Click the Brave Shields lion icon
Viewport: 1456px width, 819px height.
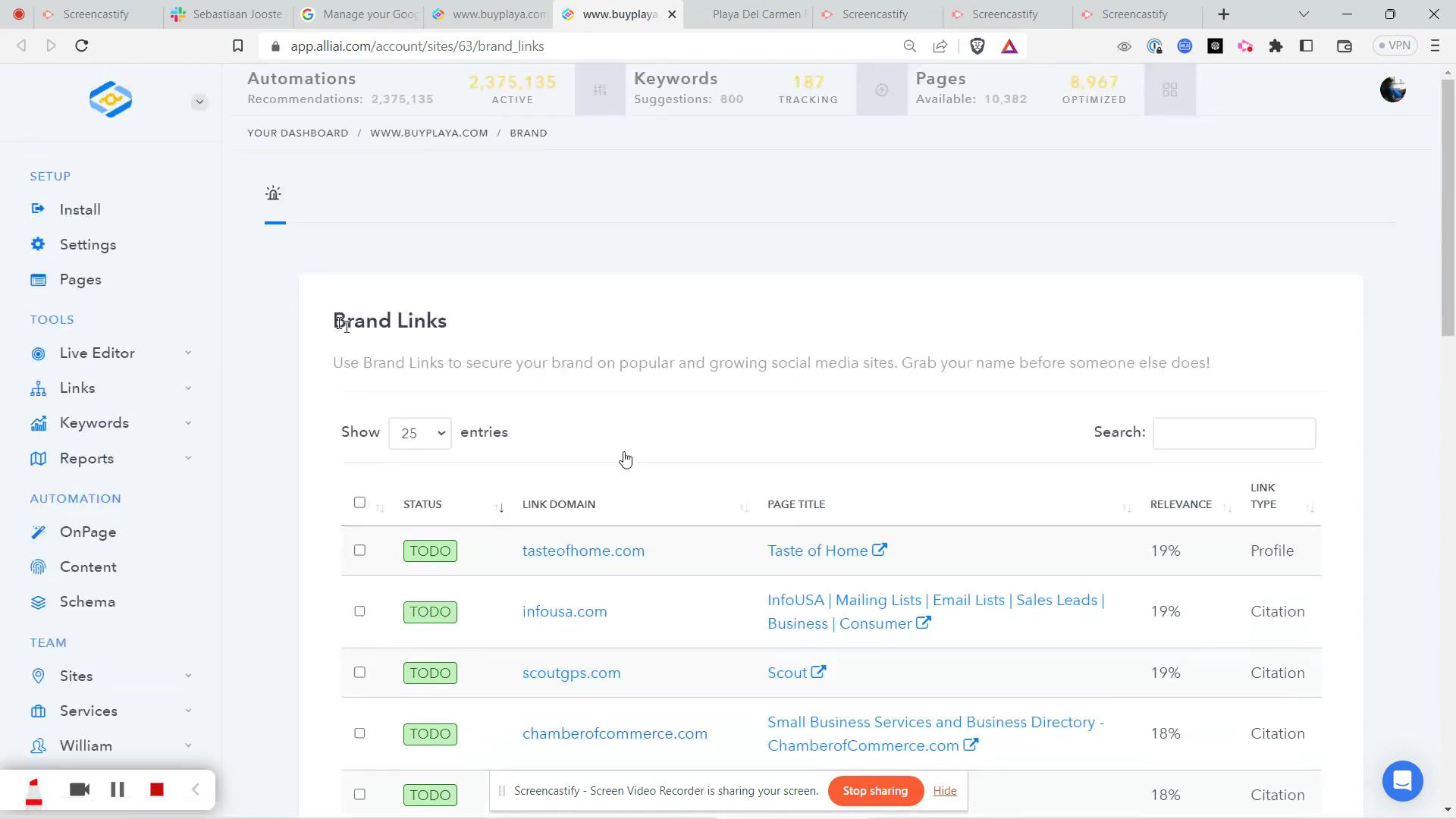977,46
